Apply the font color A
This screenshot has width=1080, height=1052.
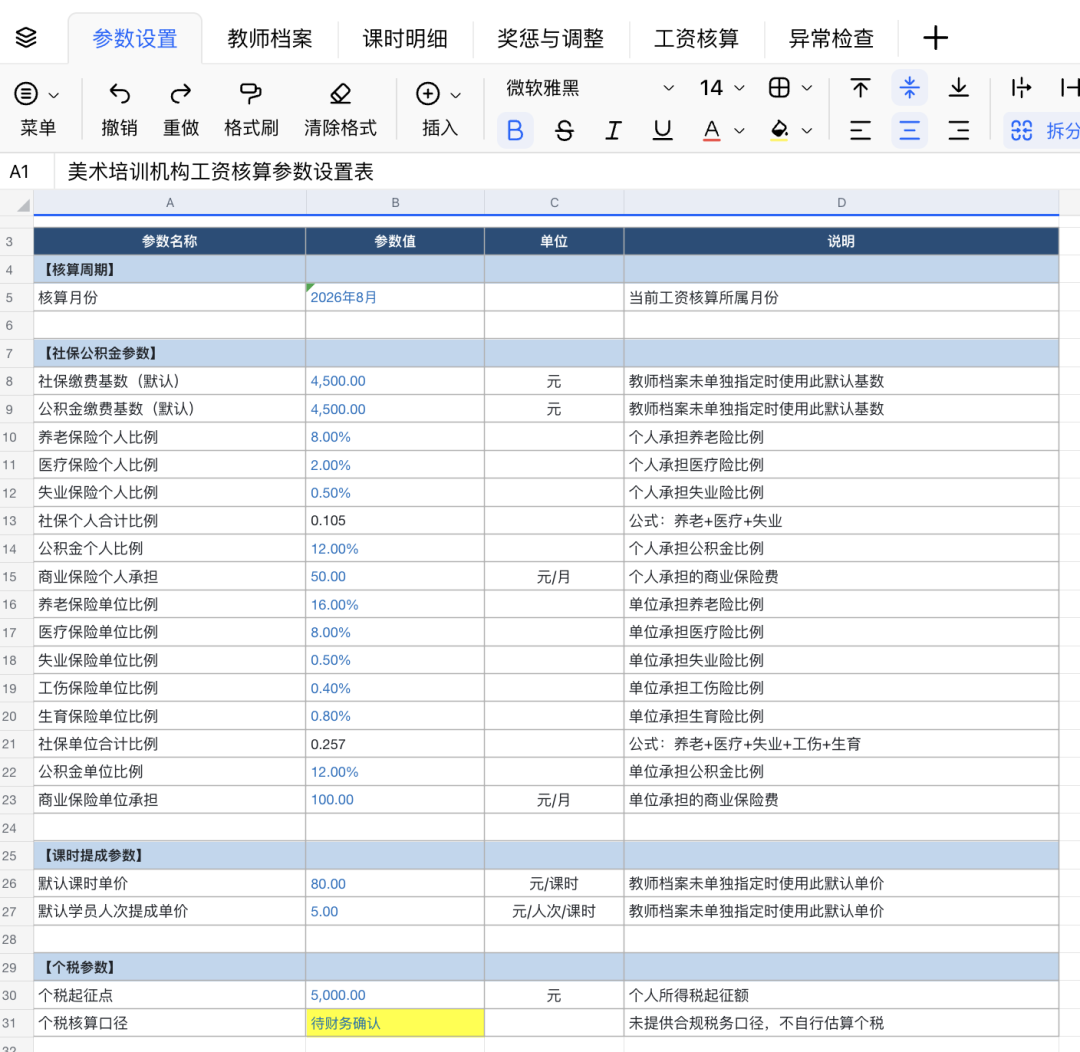pyautogui.click(x=712, y=130)
